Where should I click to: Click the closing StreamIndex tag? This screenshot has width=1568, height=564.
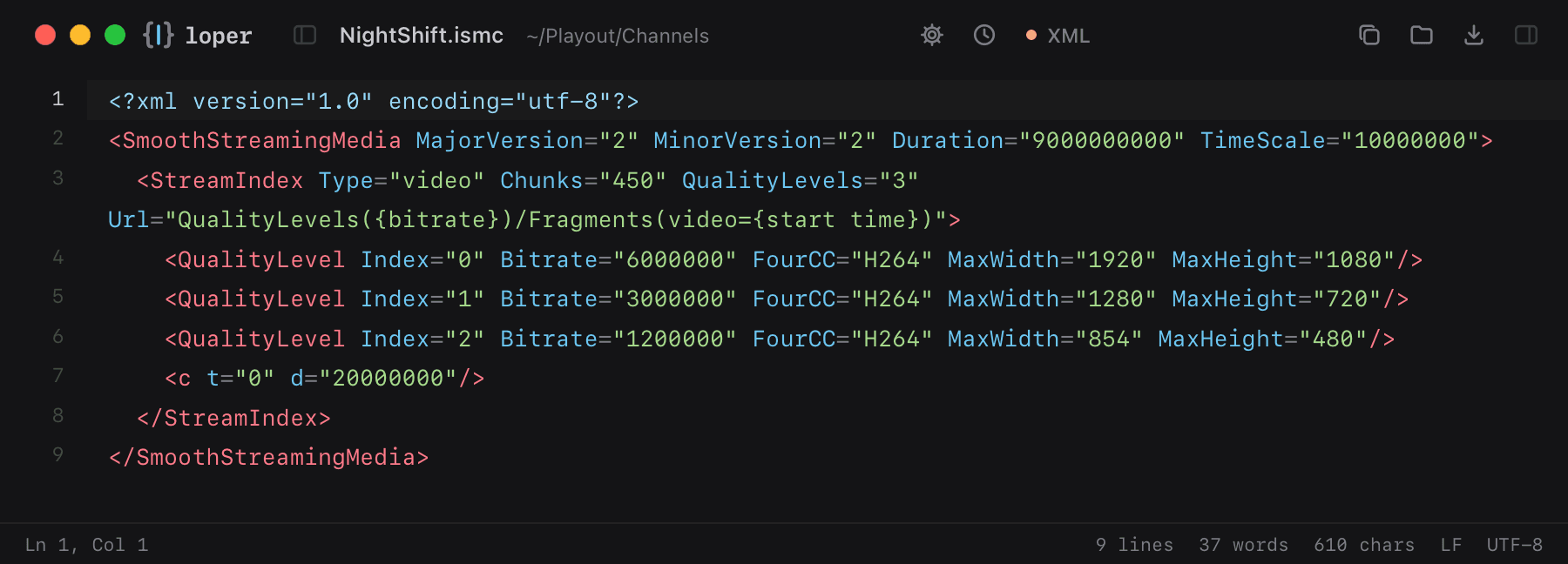(x=233, y=418)
